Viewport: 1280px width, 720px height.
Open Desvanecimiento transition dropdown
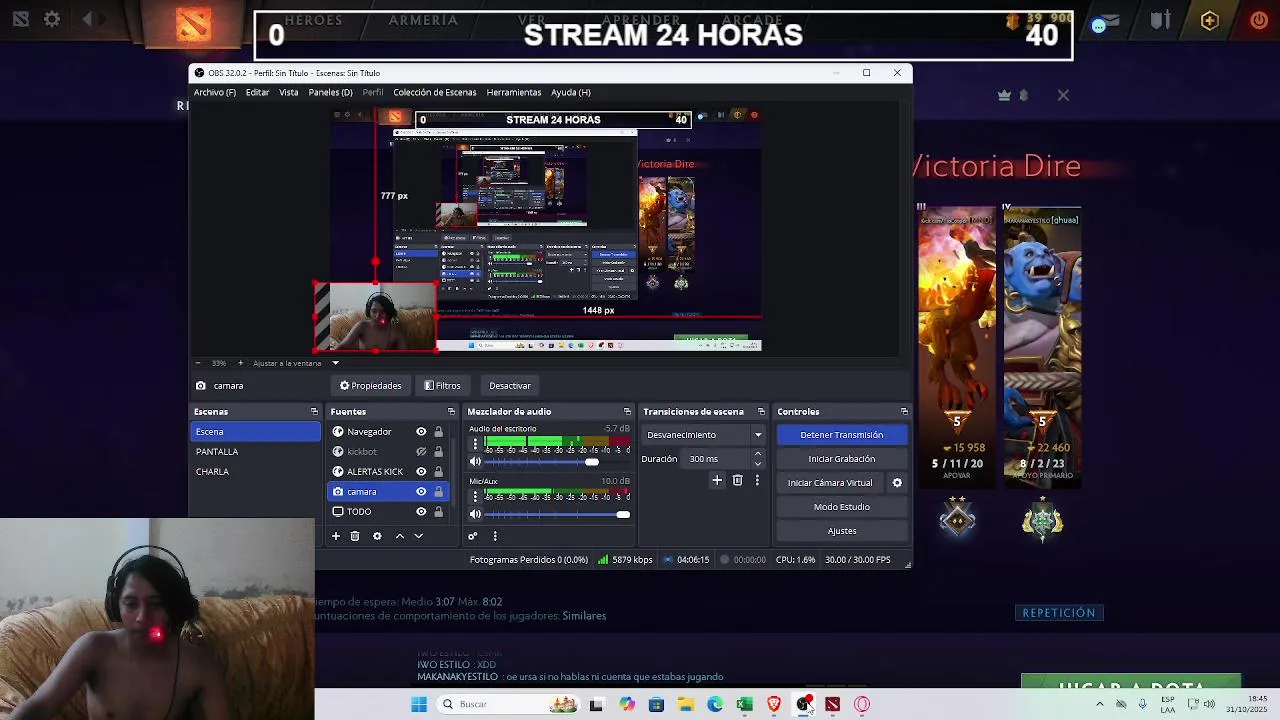704,435
